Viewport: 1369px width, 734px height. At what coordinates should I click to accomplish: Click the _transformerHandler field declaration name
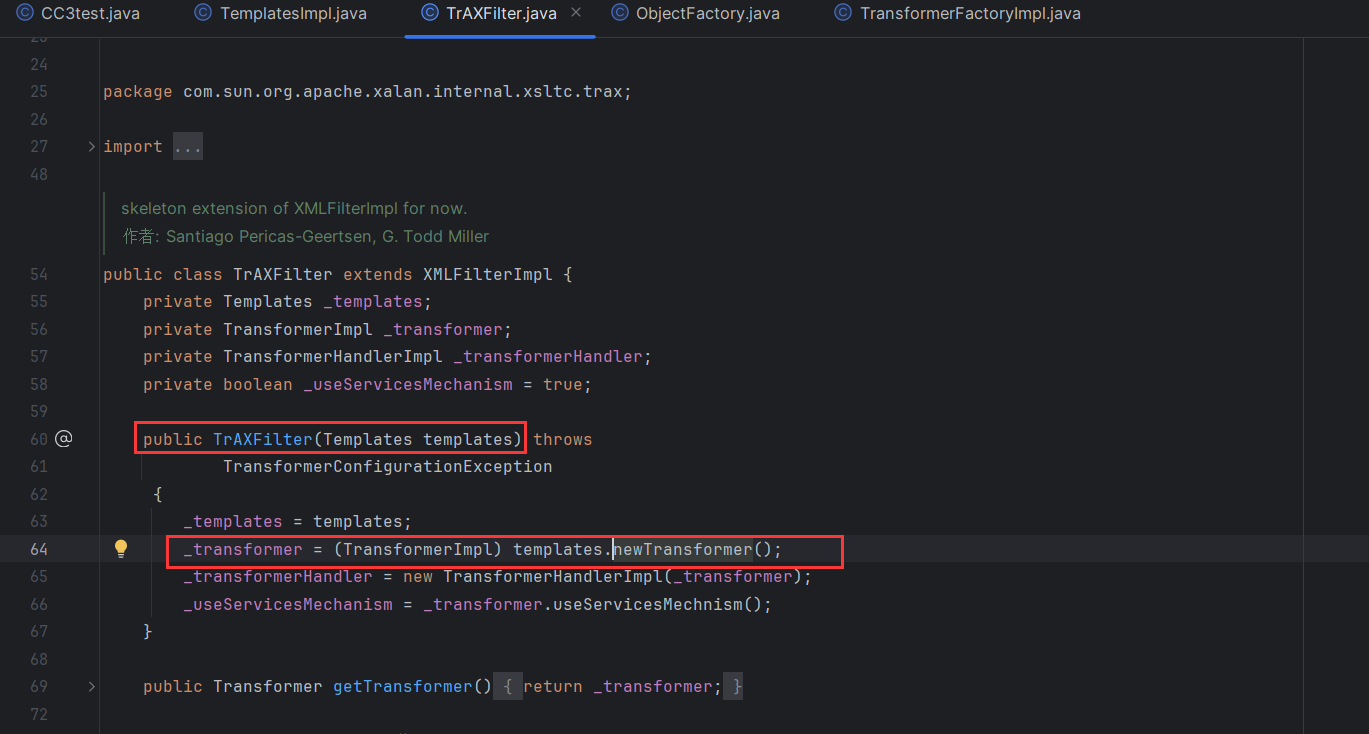[x=547, y=357]
